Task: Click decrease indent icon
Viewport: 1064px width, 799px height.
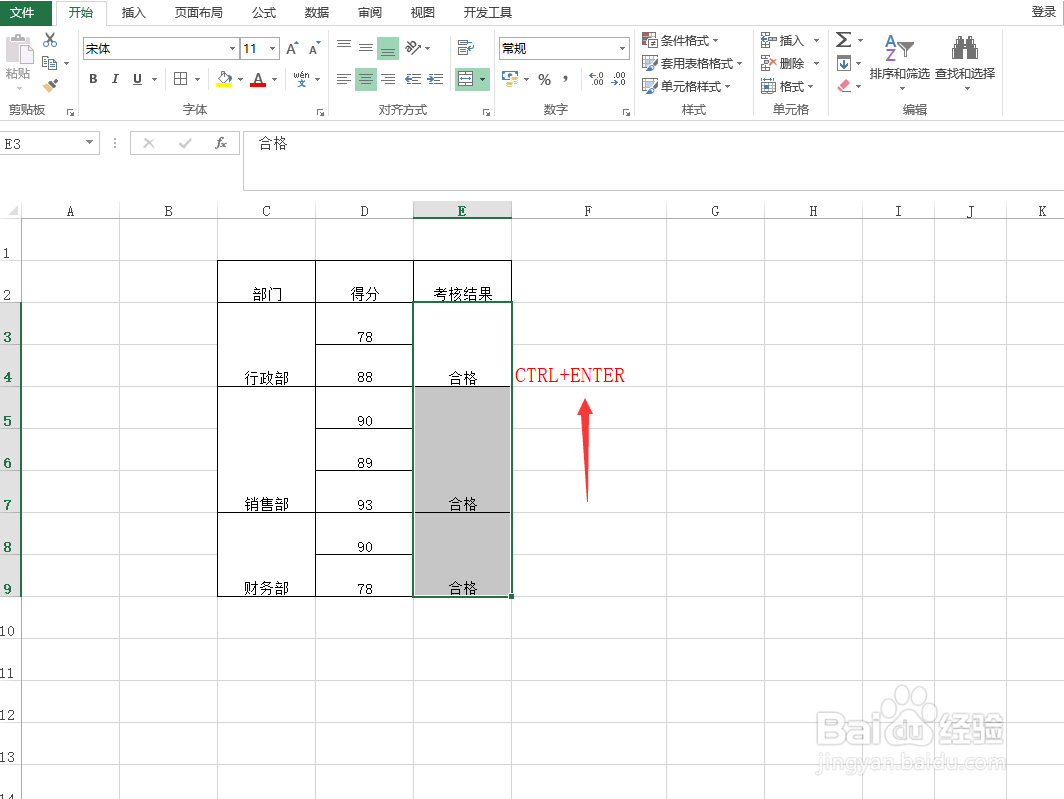Action: [x=413, y=79]
